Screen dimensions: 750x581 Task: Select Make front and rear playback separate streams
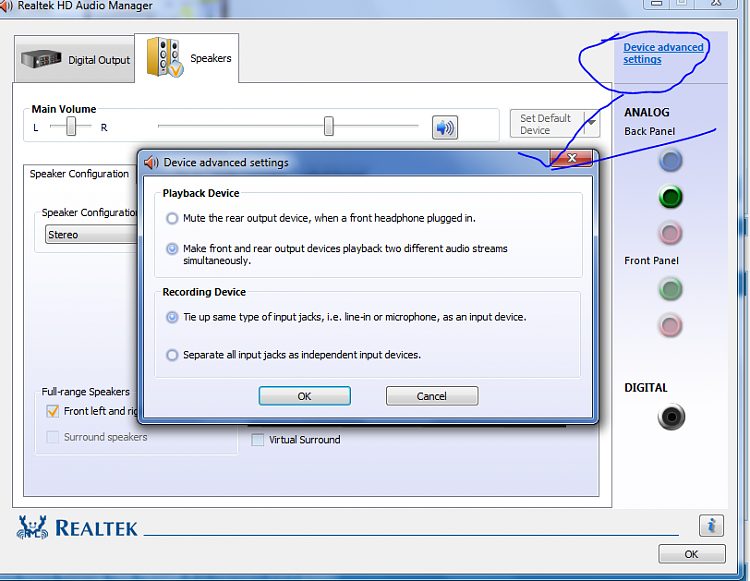click(172, 249)
